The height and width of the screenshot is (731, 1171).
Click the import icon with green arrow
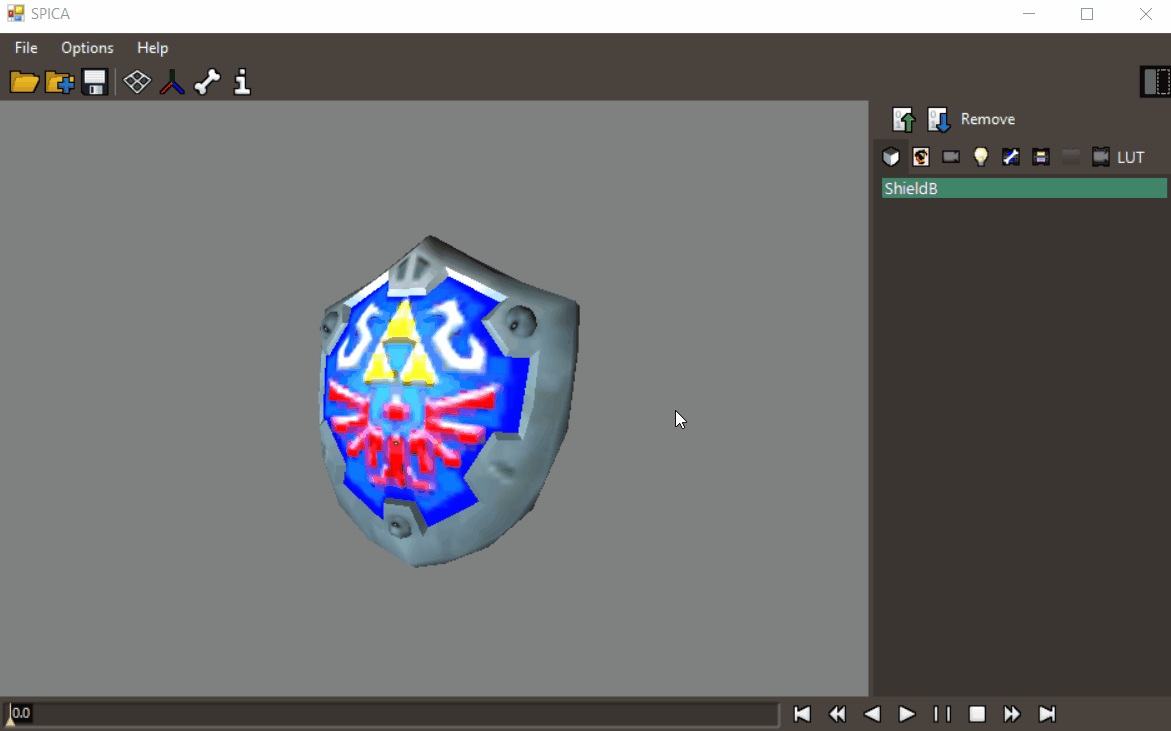point(904,119)
